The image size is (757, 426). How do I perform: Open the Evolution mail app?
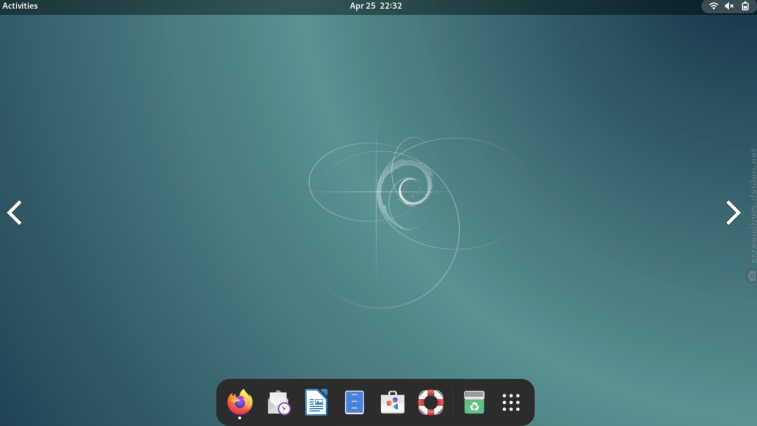[279, 402]
